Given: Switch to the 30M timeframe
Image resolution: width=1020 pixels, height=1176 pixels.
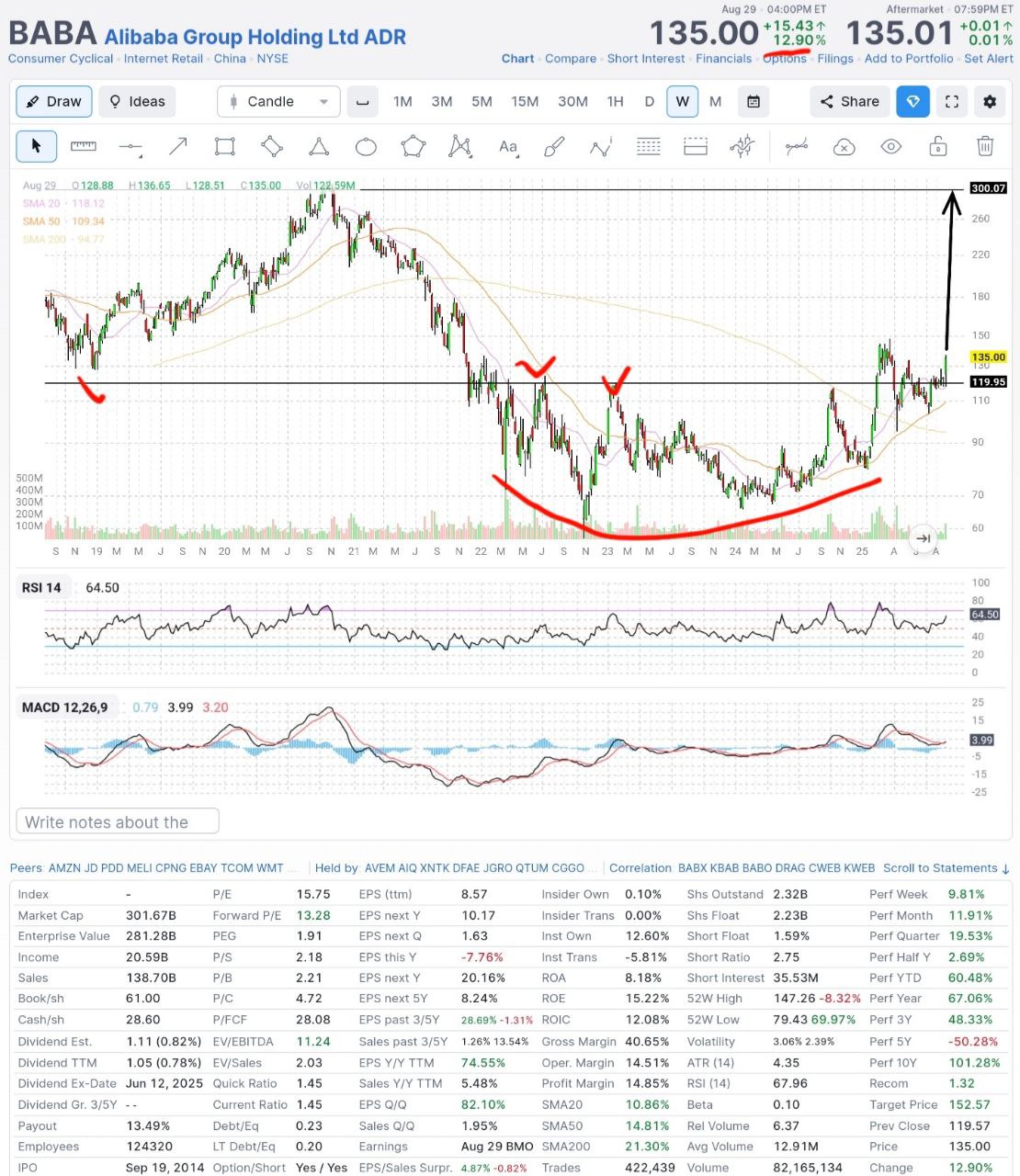Looking at the screenshot, I should (x=572, y=102).
